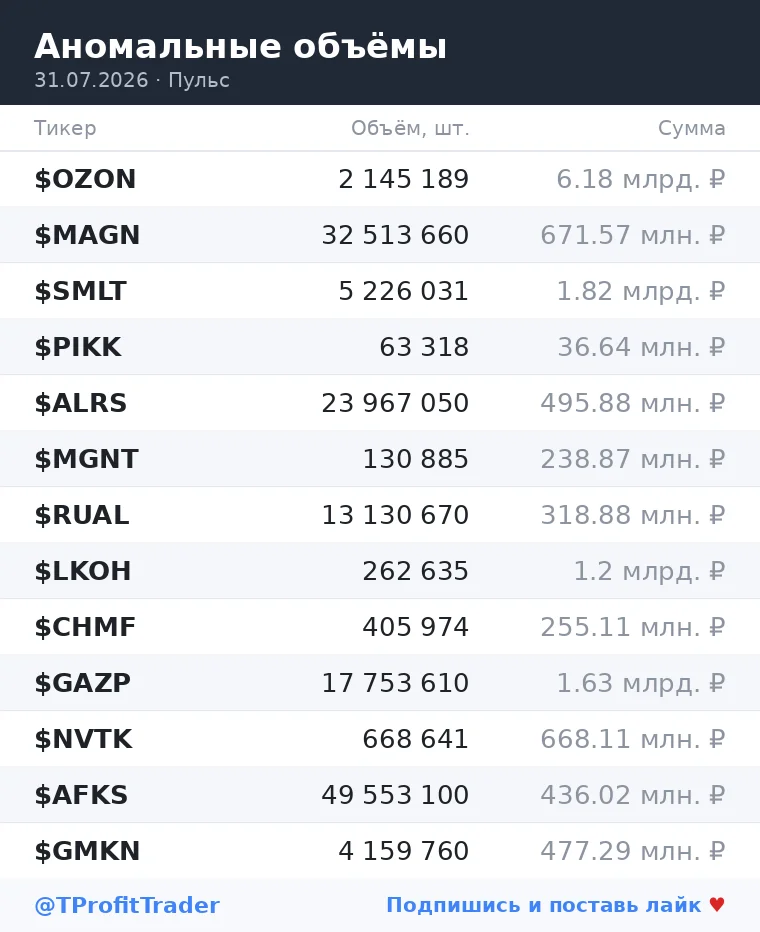Click the Аномальные объёмы title
Screen dimensions: 760x932
[x=241, y=46]
